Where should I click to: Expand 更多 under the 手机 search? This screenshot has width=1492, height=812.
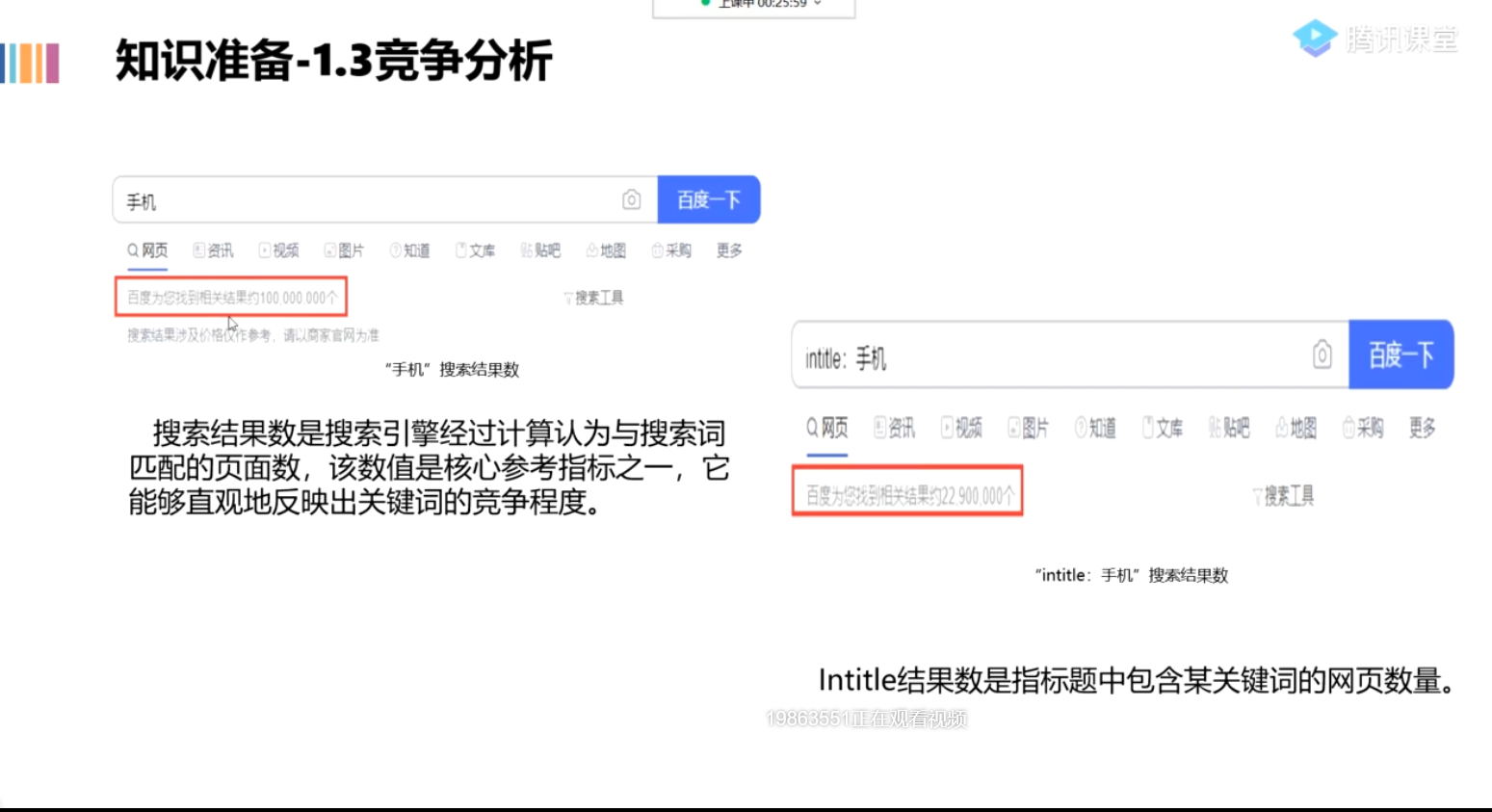(x=729, y=250)
